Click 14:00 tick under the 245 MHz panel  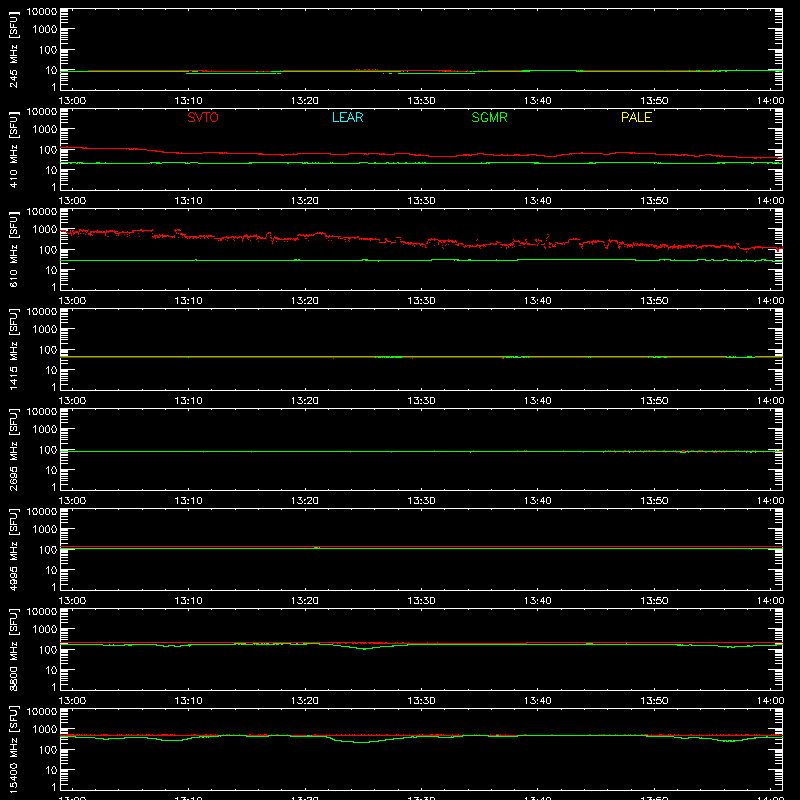pyautogui.click(x=770, y=101)
